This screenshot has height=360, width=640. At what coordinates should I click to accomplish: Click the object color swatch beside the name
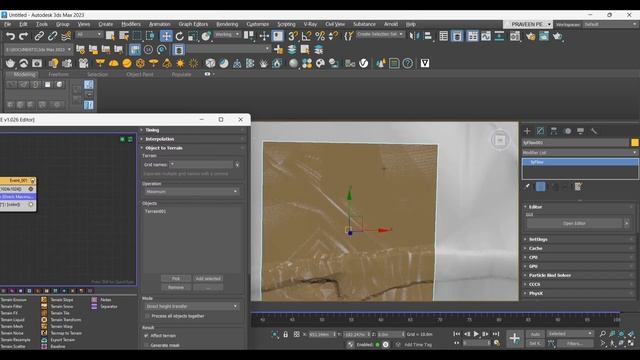(x=634, y=142)
